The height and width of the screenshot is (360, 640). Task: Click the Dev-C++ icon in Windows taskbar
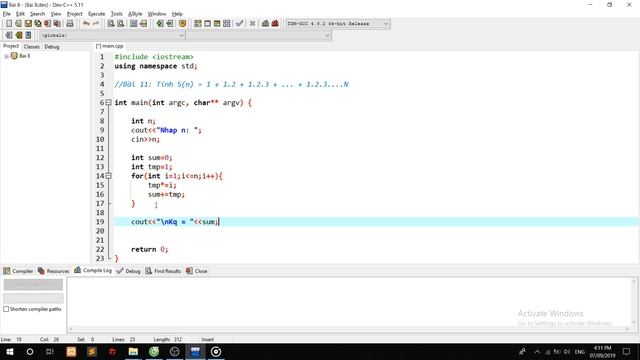click(195, 351)
